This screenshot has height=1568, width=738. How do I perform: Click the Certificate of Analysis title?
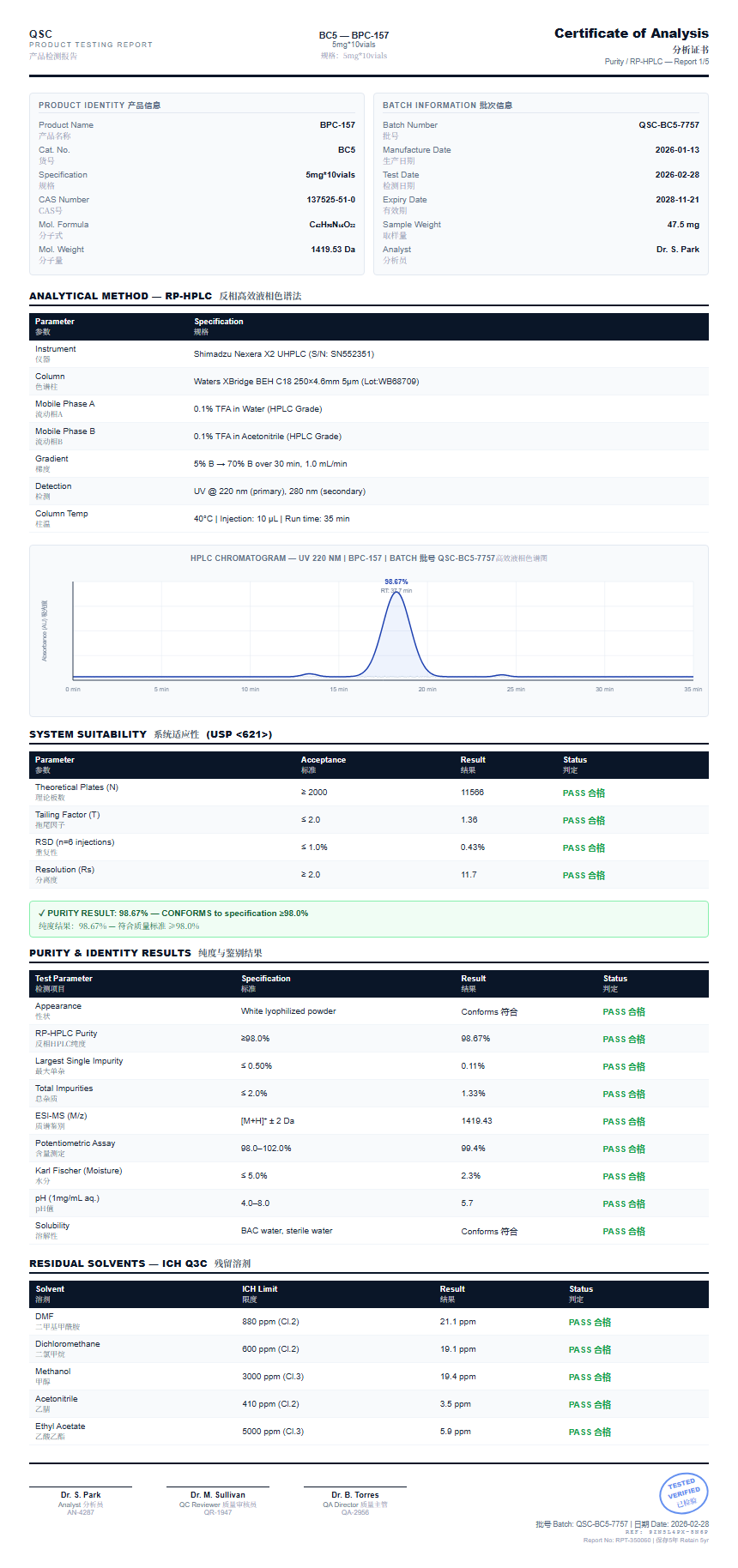631,33
